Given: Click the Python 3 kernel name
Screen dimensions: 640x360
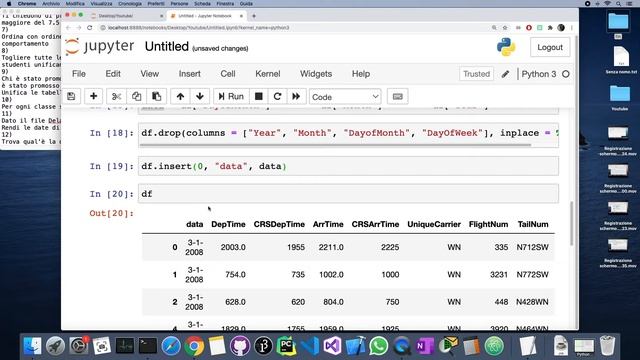Looking at the screenshot, I should click(x=539, y=74).
